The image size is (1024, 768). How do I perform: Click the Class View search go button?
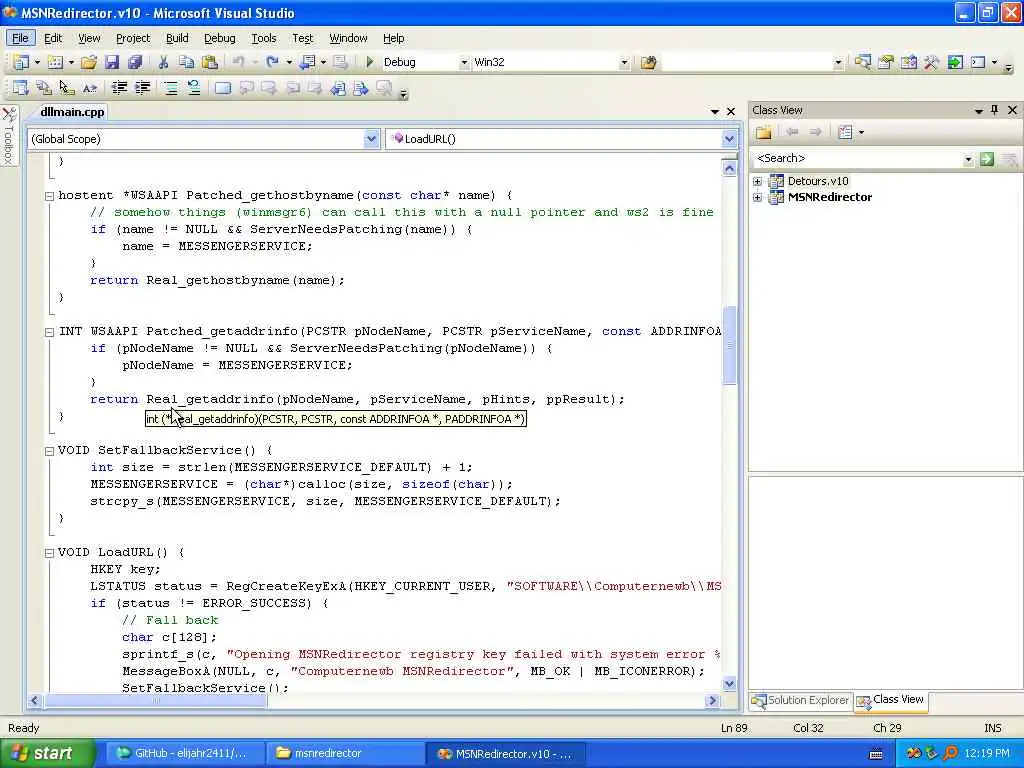click(x=987, y=159)
